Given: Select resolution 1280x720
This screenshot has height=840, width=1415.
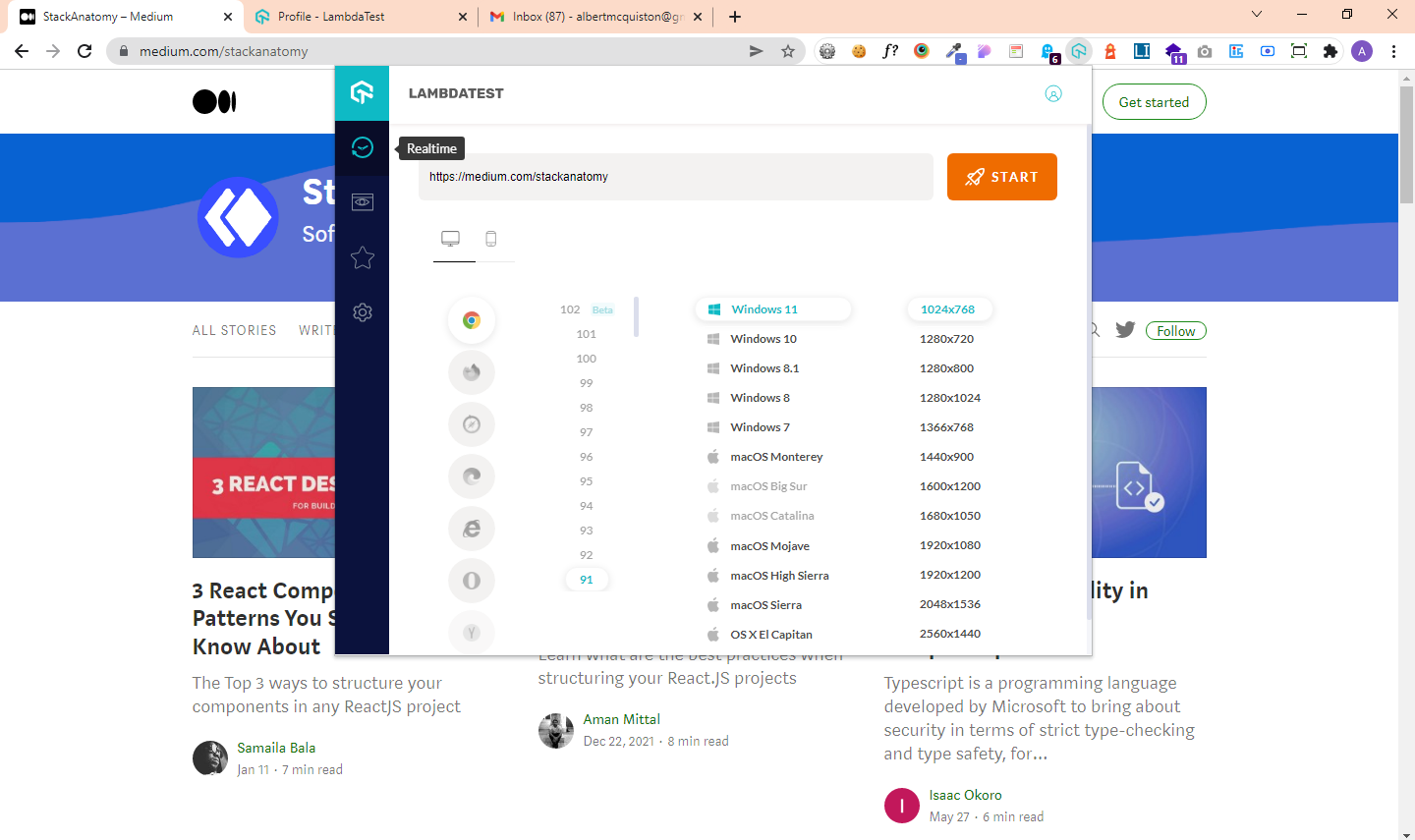Looking at the screenshot, I should point(947,339).
